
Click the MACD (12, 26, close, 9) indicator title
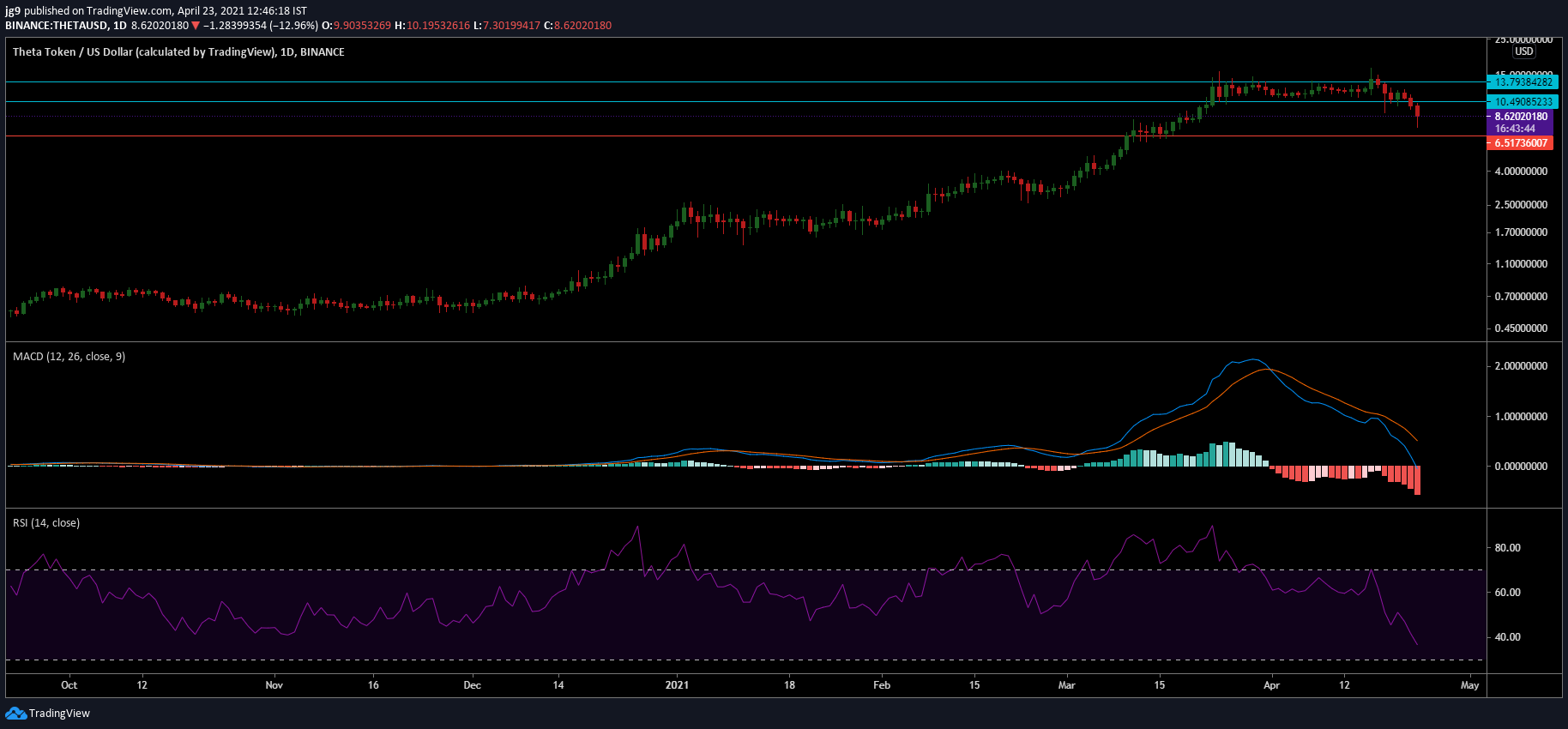(x=69, y=357)
